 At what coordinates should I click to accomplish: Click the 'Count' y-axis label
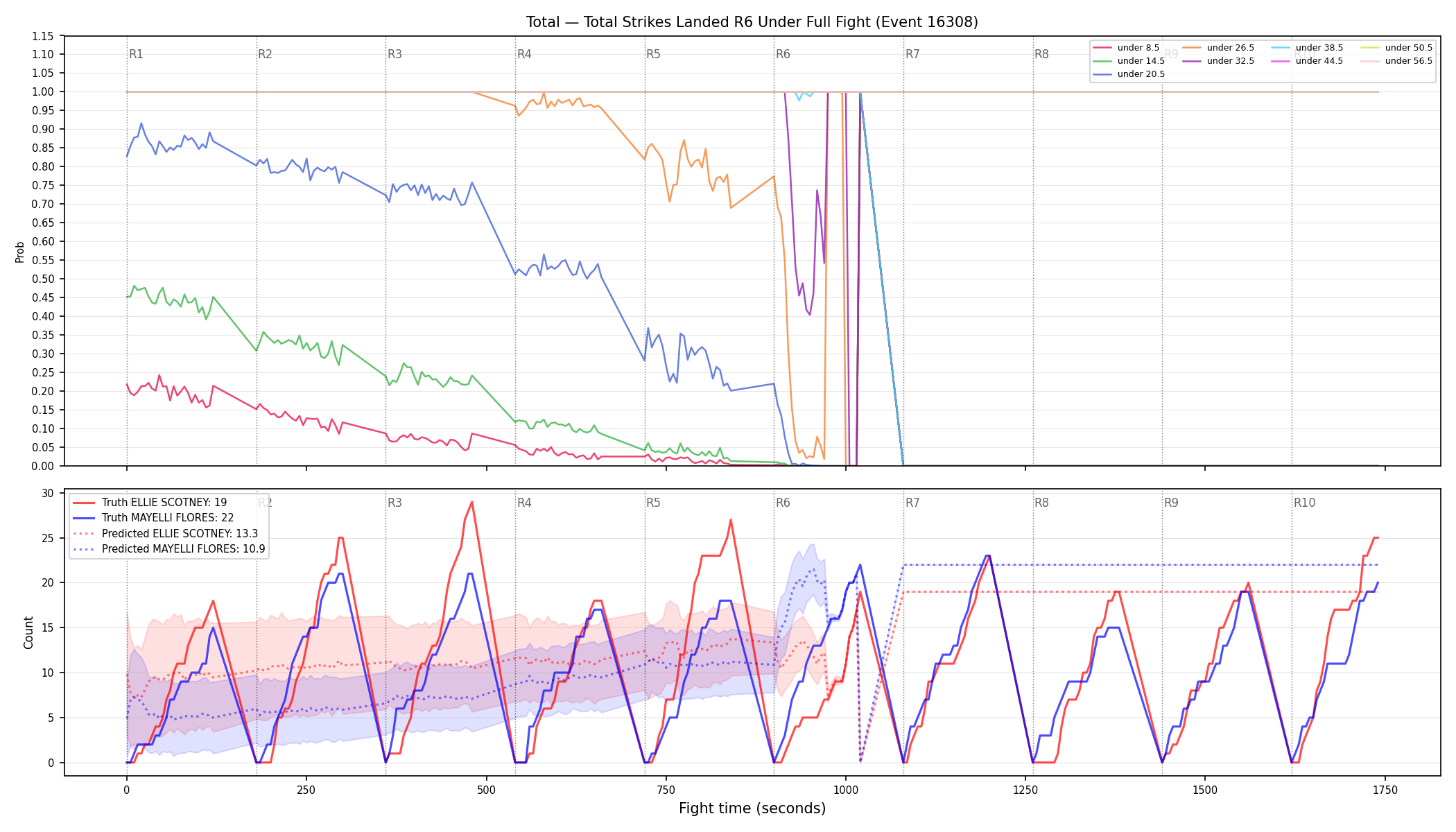(x=28, y=632)
